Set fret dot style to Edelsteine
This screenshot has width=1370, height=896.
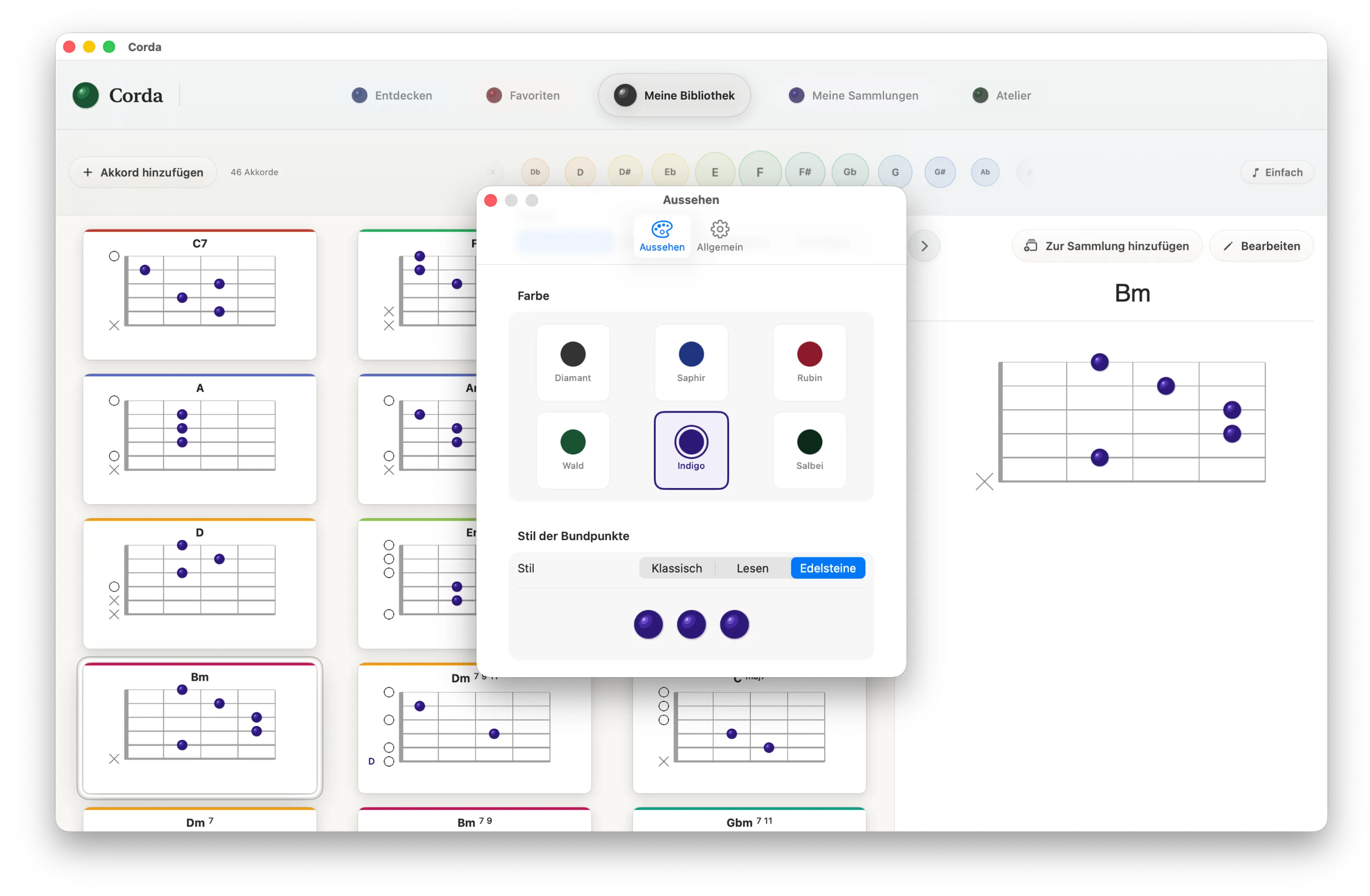(x=828, y=568)
